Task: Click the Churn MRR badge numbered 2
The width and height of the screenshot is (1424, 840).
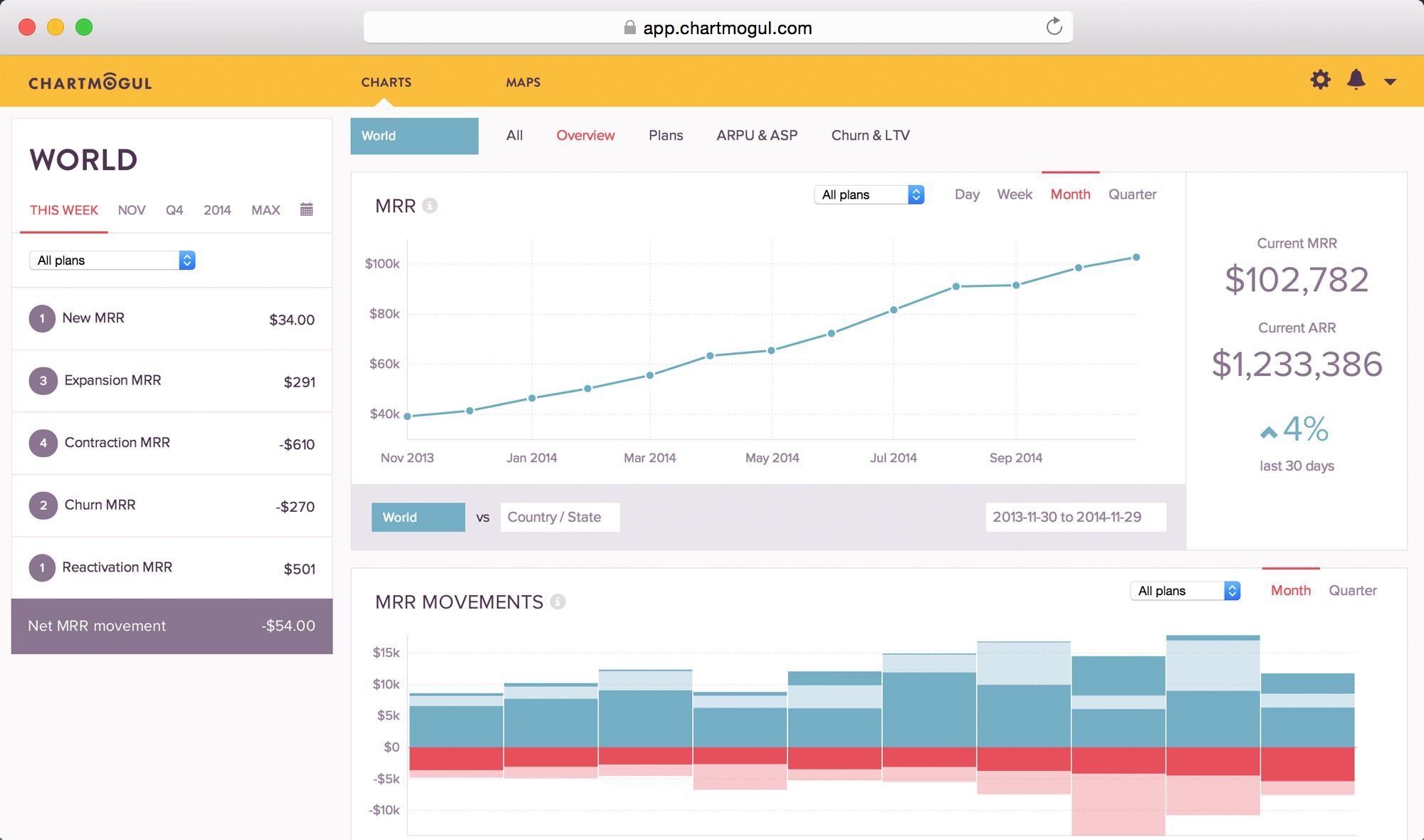Action: (x=43, y=505)
